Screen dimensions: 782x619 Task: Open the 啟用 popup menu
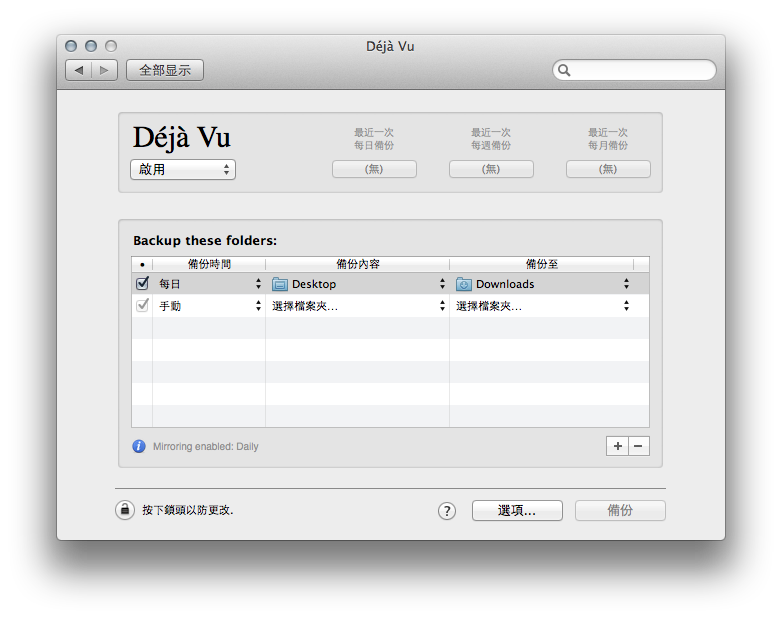click(183, 170)
